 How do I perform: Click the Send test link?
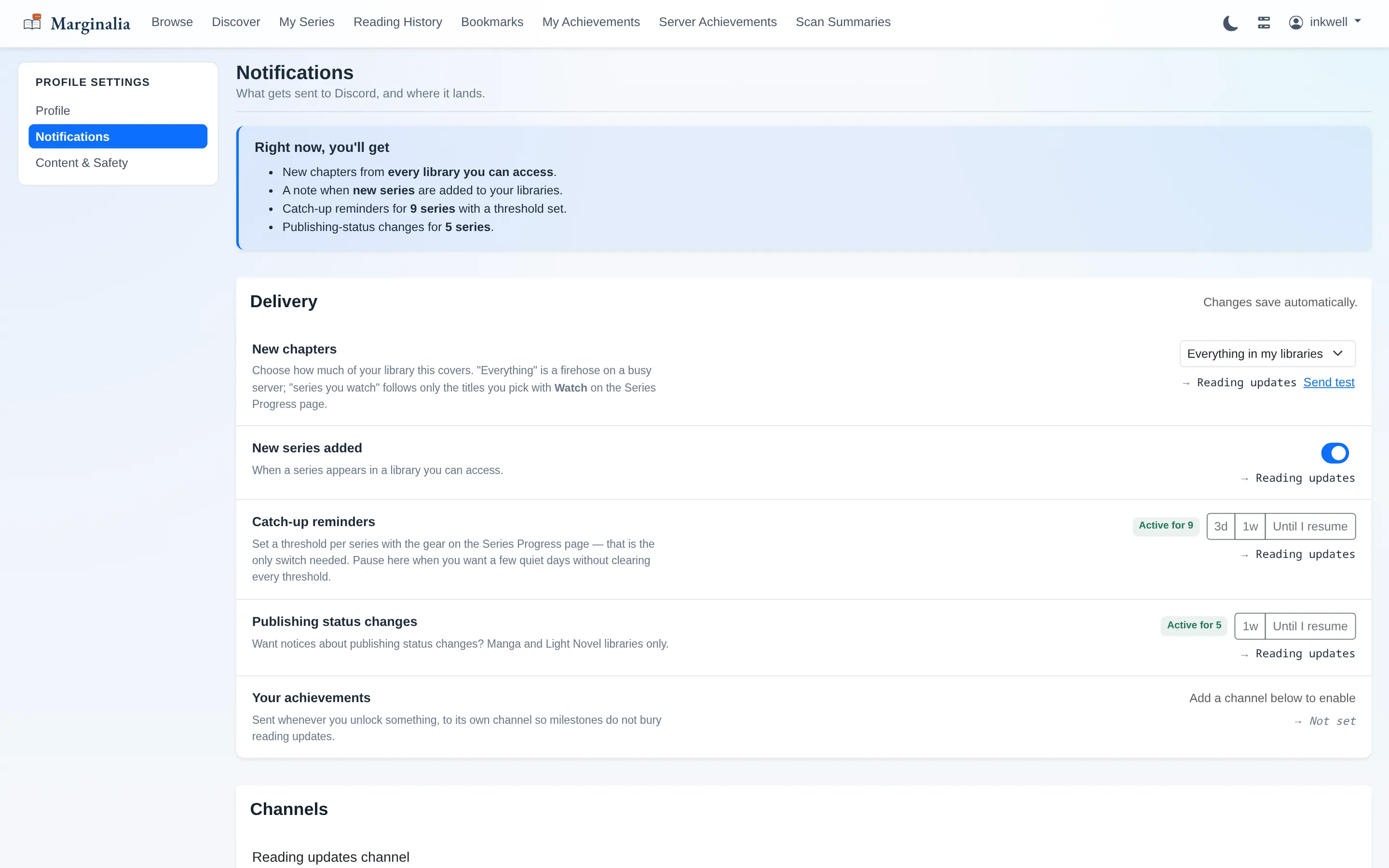[1329, 382]
